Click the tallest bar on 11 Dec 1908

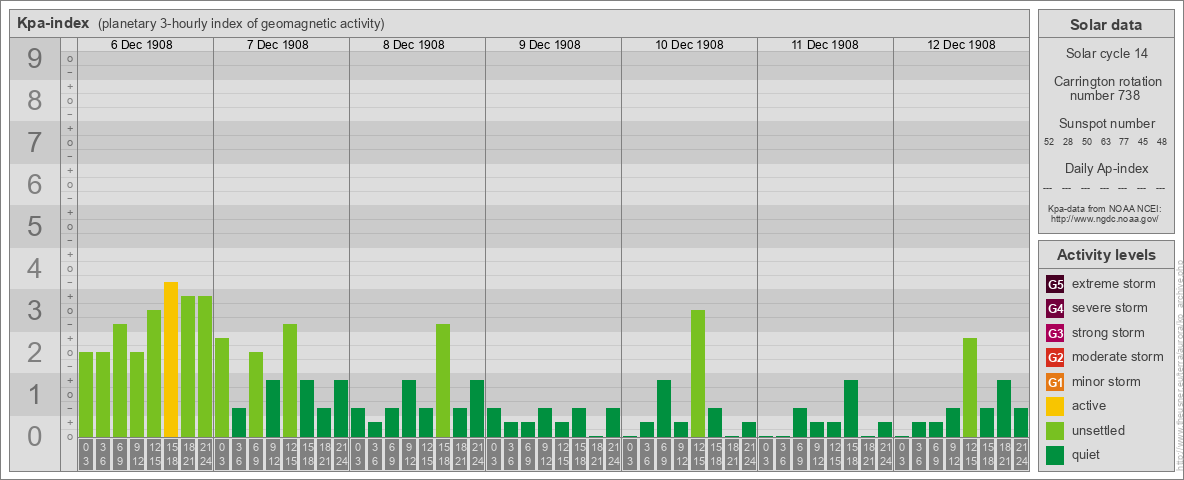(851, 408)
